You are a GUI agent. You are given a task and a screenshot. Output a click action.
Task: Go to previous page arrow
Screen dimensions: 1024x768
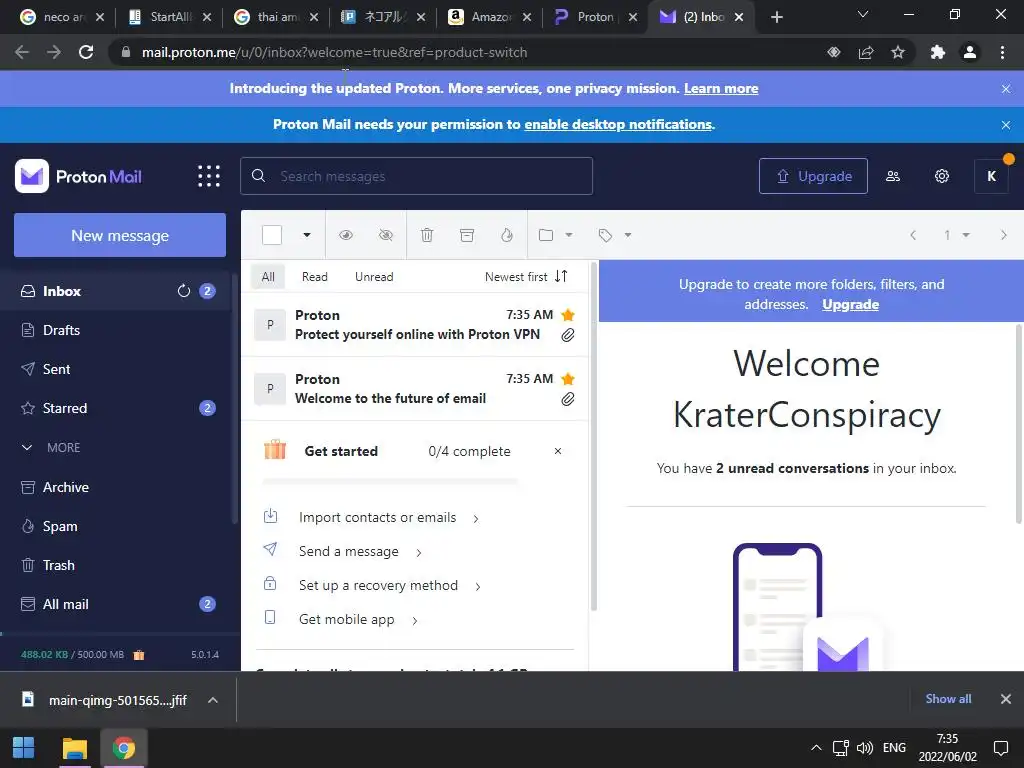coord(913,235)
